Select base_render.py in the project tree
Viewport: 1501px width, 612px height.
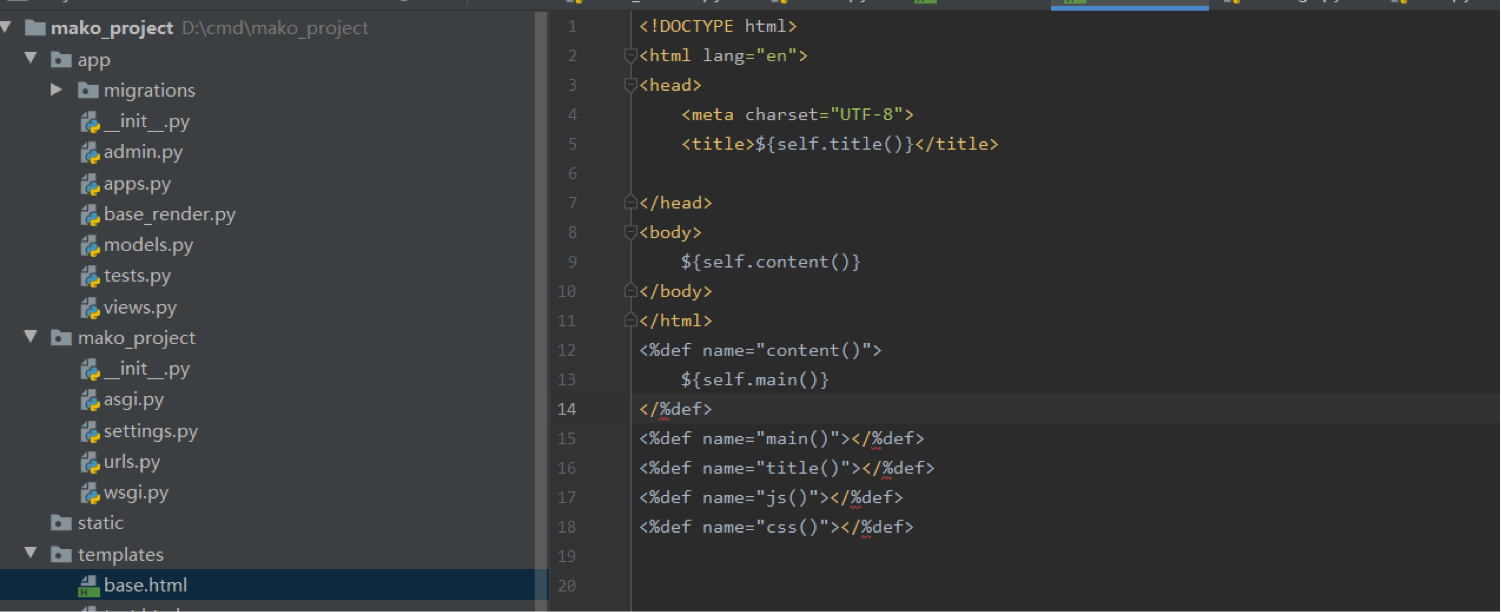click(x=170, y=214)
